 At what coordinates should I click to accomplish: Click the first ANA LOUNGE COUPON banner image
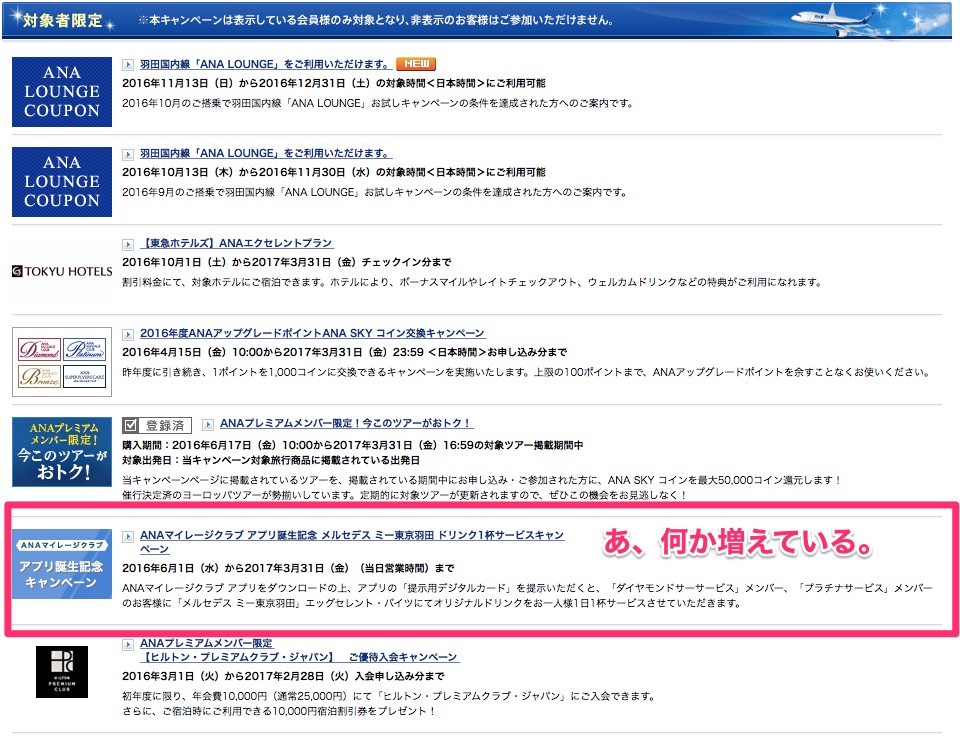click(x=62, y=92)
